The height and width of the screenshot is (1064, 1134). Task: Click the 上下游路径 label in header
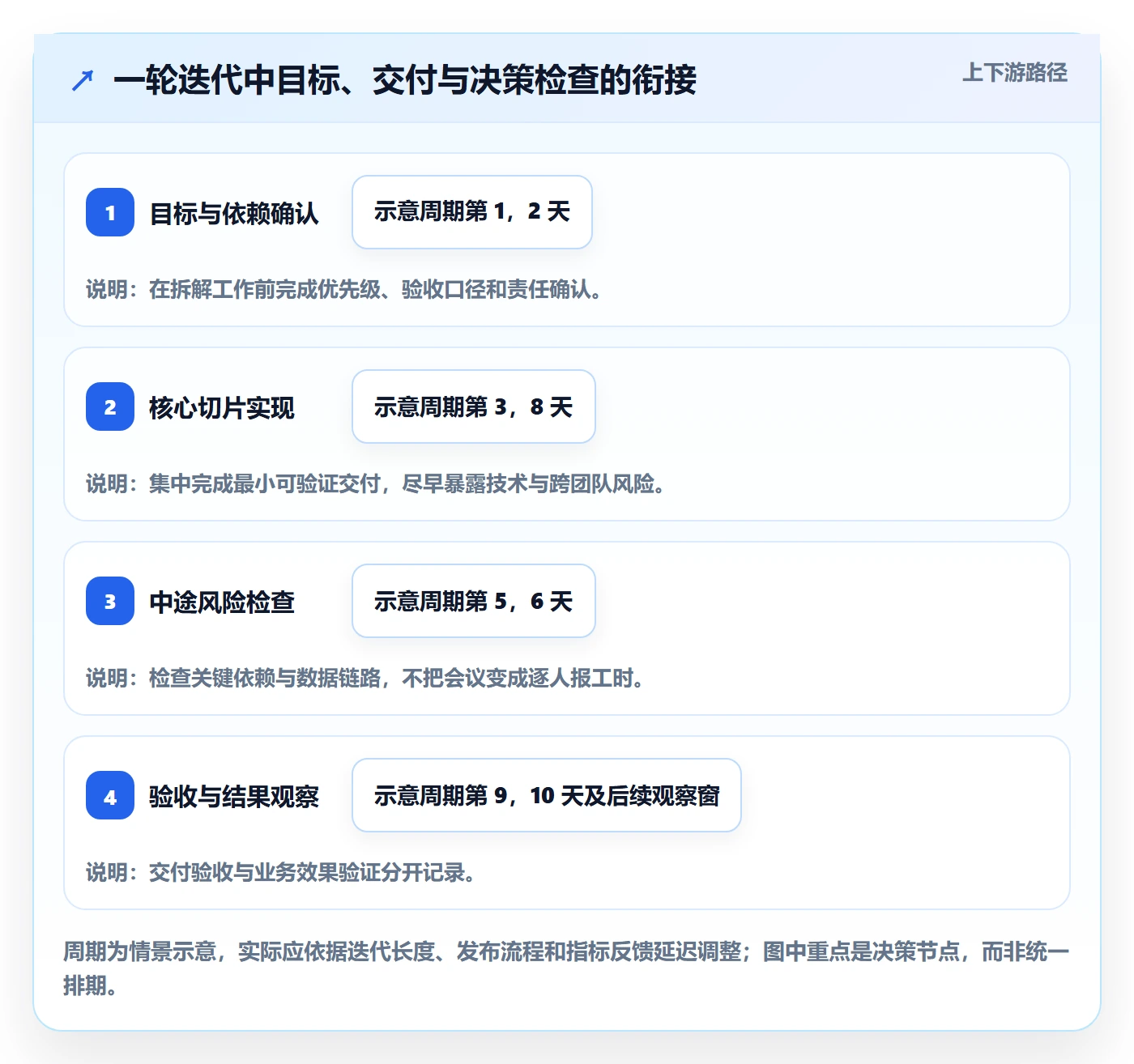1015,73
